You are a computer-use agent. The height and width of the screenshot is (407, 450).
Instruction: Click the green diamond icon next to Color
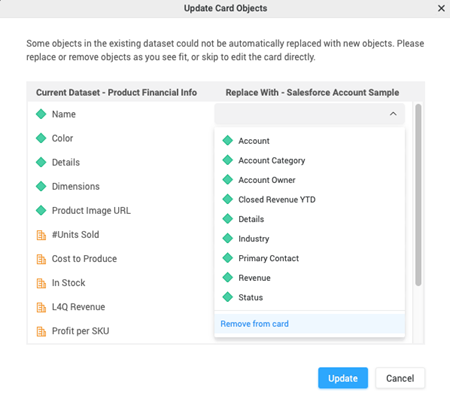[41, 138]
